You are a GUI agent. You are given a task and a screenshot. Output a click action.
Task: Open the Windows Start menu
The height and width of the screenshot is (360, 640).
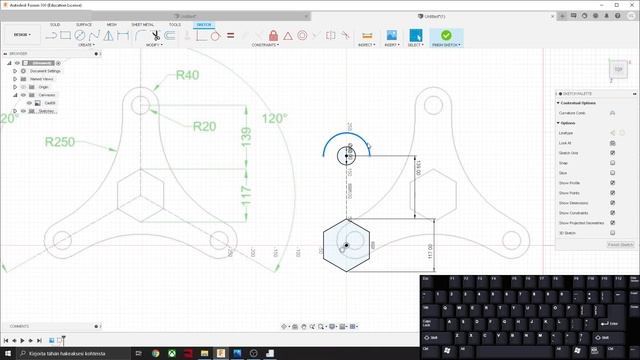8,353
